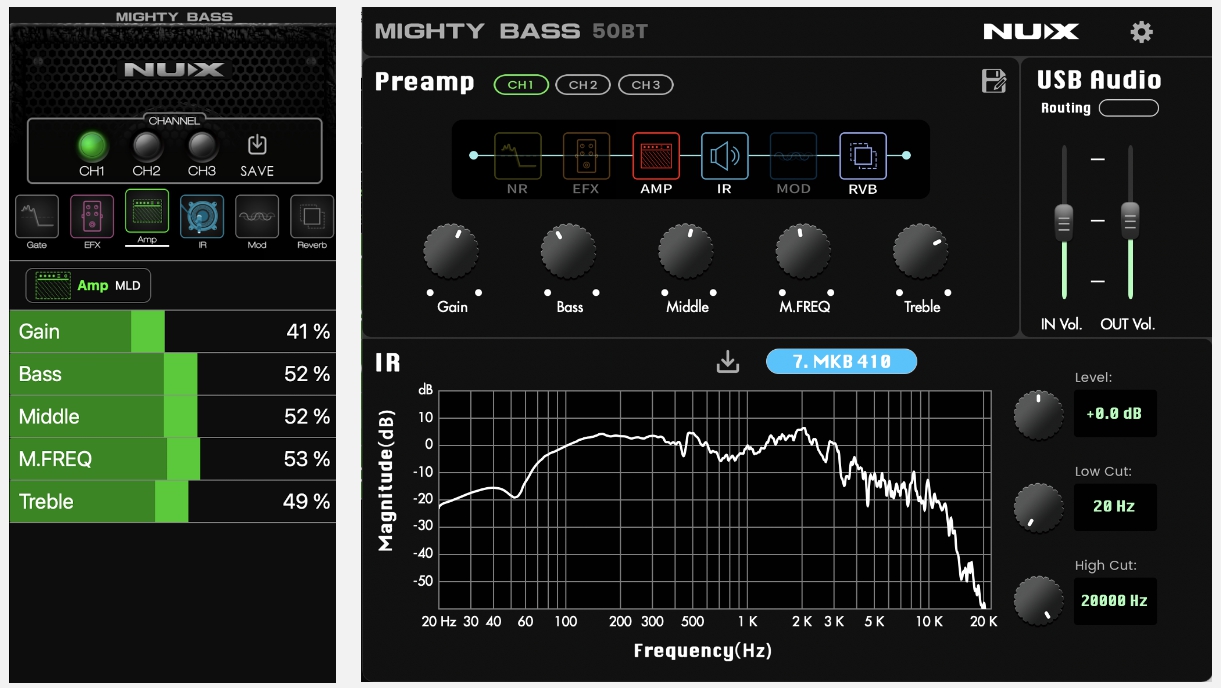1221x688 pixels.
Task: Click the "USB Audio" panel title
Action: click(x=1099, y=80)
